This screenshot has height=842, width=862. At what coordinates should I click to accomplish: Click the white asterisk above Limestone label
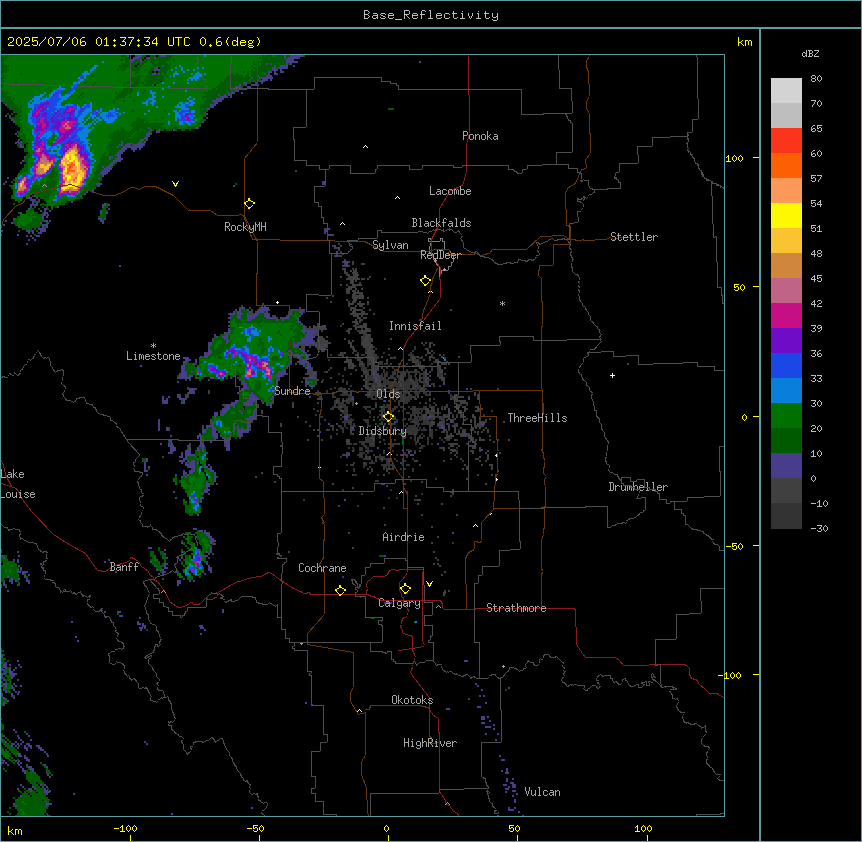(x=153, y=346)
